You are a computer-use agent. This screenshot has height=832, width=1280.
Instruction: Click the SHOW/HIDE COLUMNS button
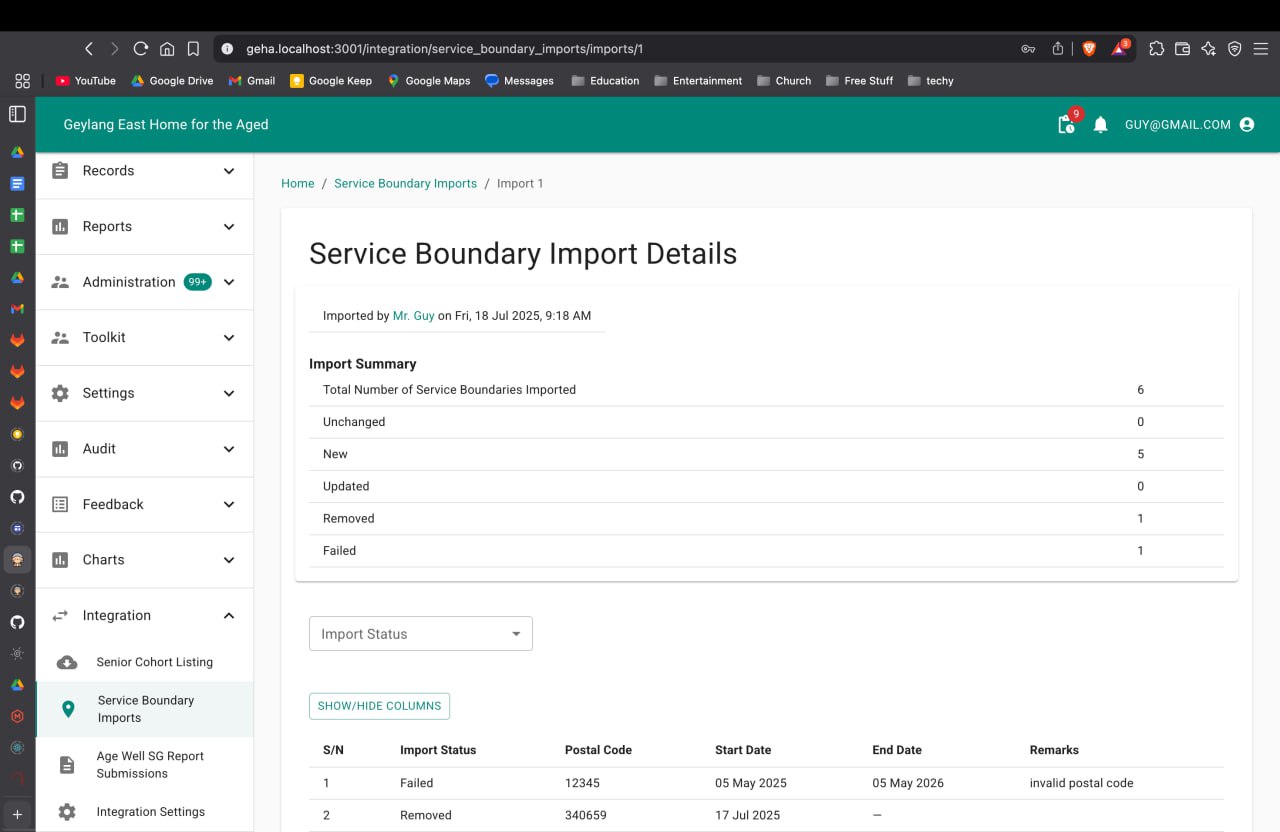(x=379, y=706)
